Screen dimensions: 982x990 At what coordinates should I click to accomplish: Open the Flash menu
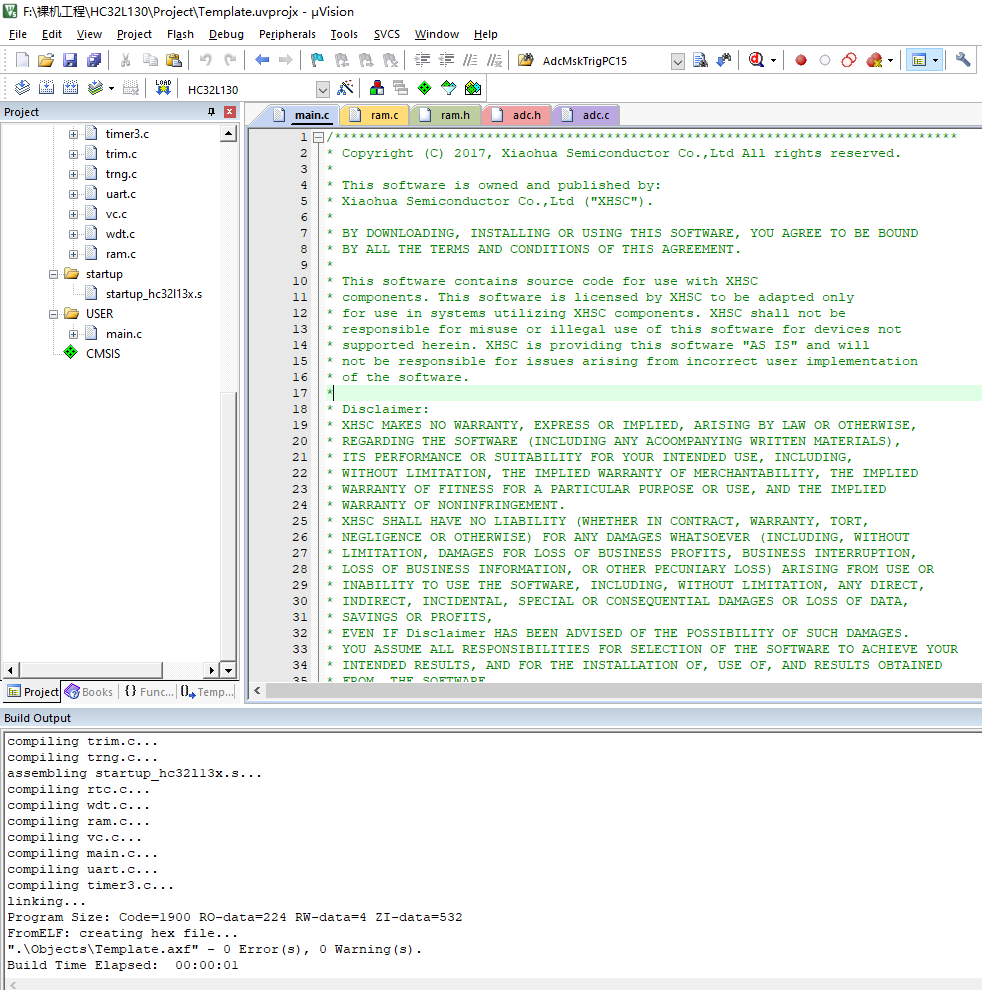pos(180,34)
